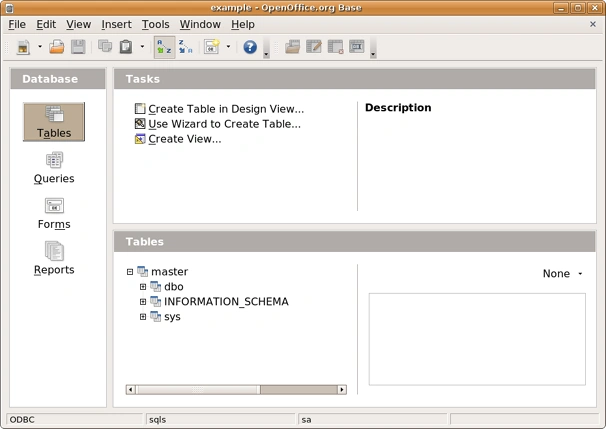The height and width of the screenshot is (429, 606).
Task: Collapse the master tree node
Action: [130, 272]
